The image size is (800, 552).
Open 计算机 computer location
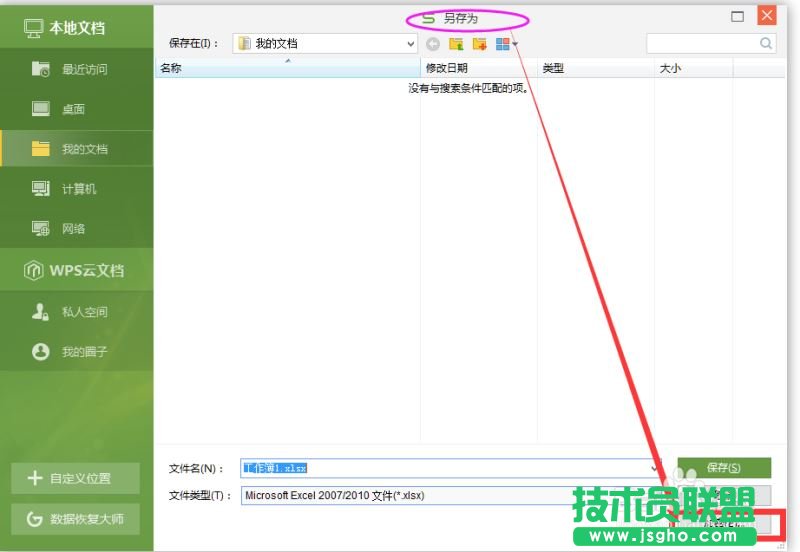77,189
